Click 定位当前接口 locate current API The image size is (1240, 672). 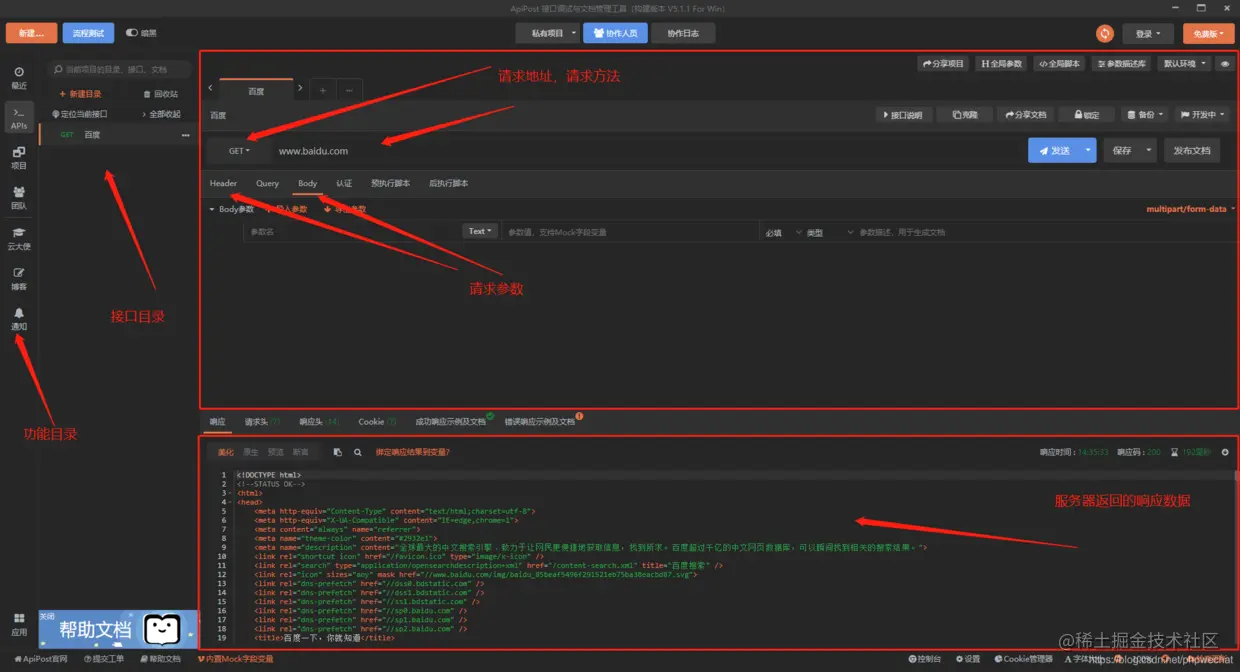[x=78, y=114]
